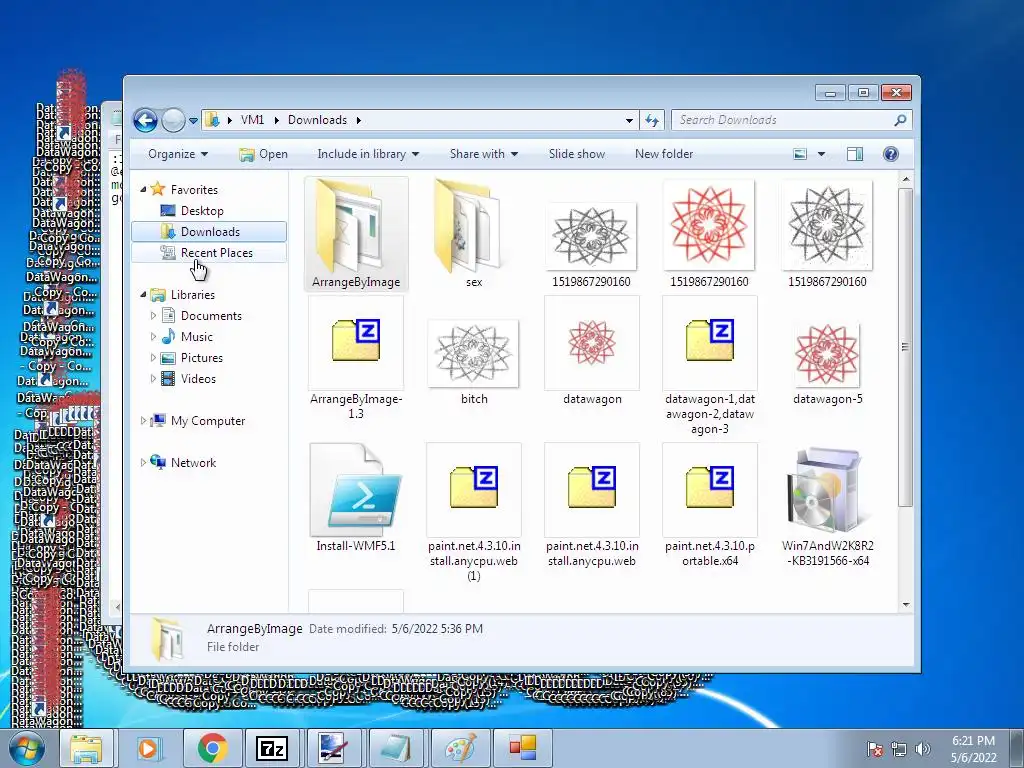The image size is (1024, 768).
Task: Create a New folder
Action: pyautogui.click(x=664, y=154)
